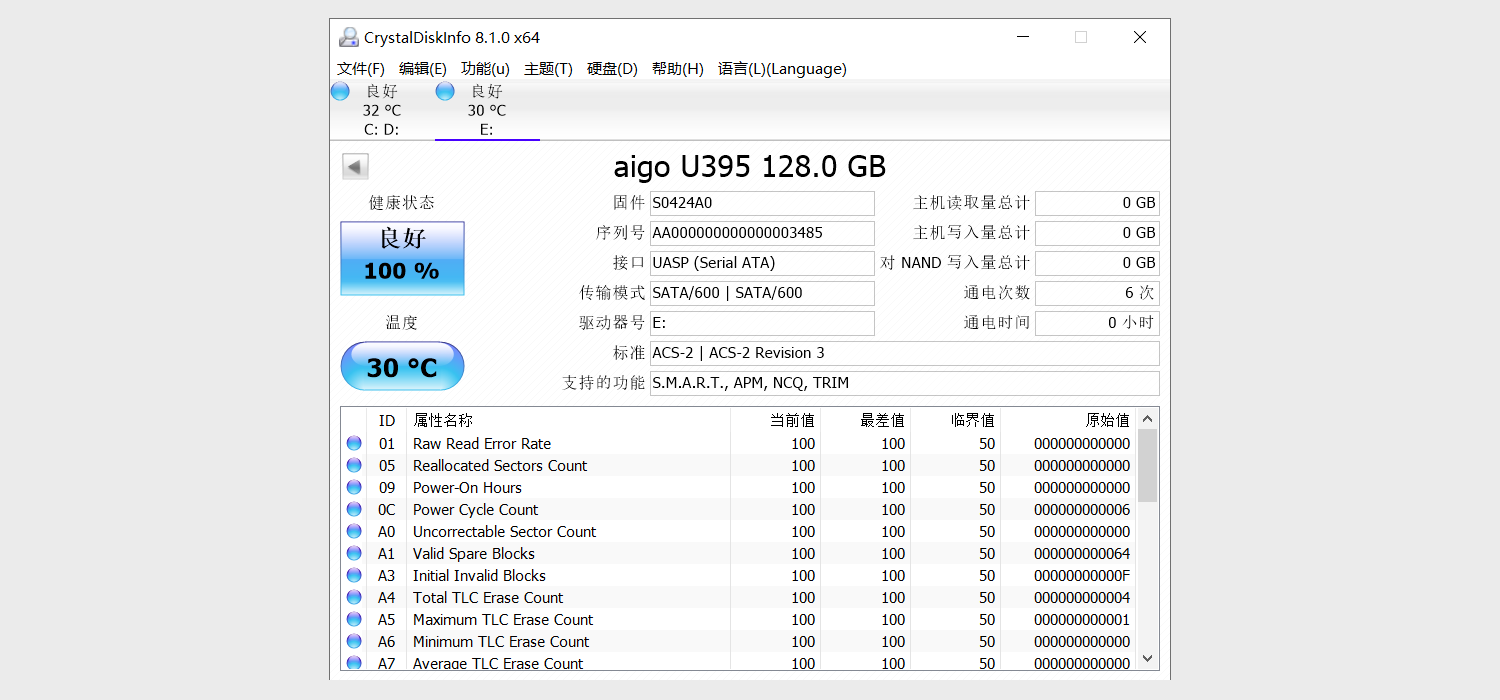Click the 对 NAND 写入量总计 value field

click(1097, 263)
